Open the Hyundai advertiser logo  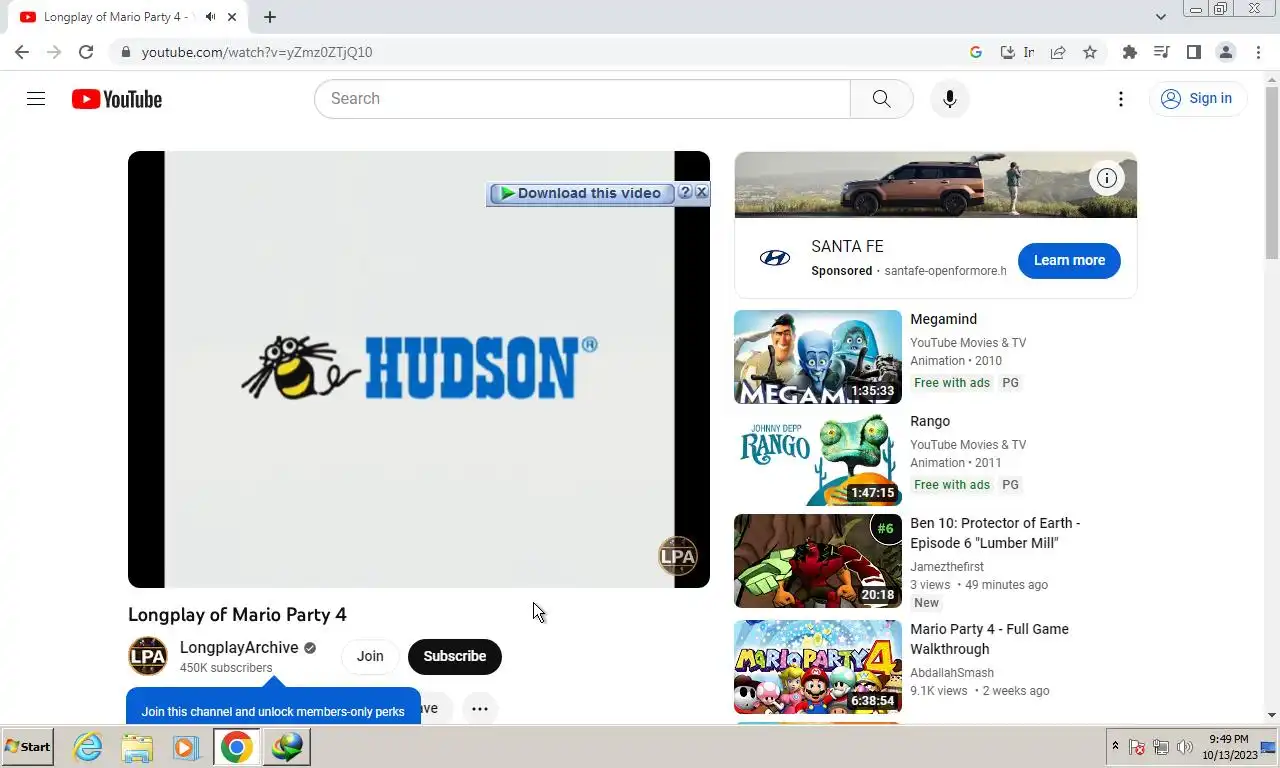775,258
